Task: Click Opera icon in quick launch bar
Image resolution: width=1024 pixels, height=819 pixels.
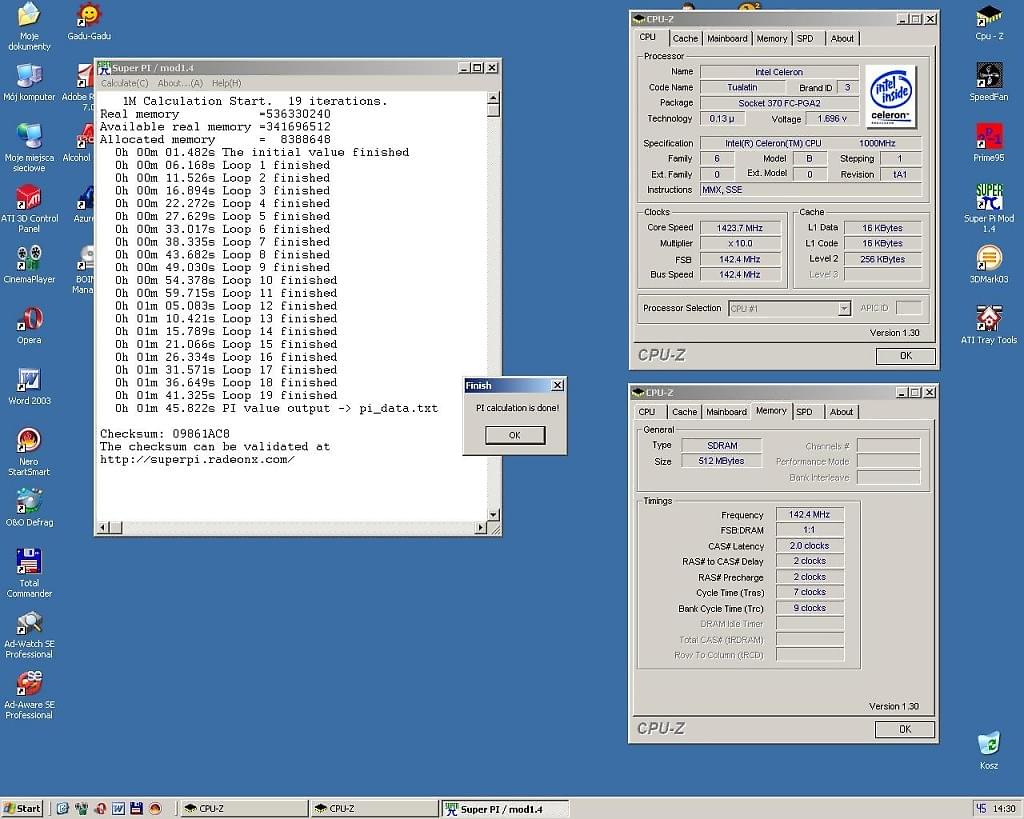Action: (100, 809)
